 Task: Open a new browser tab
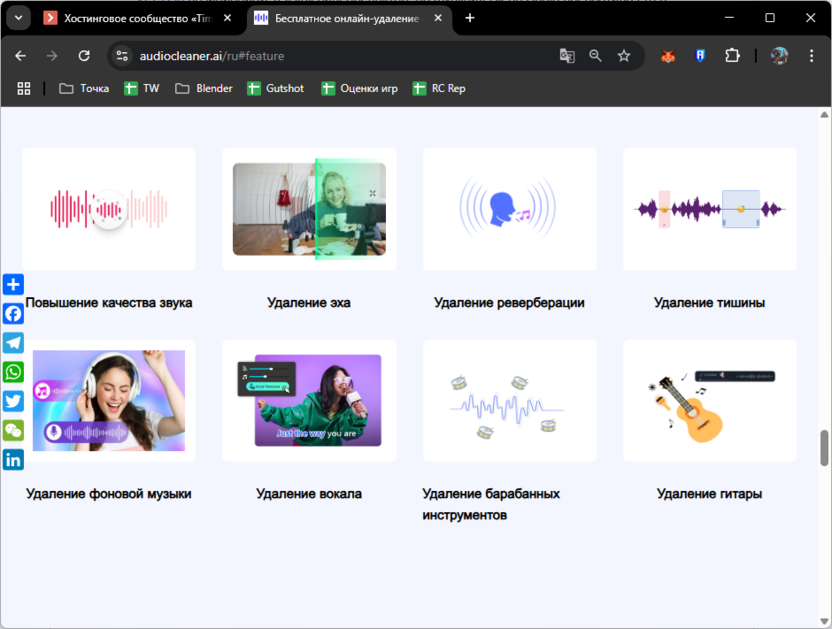[470, 18]
